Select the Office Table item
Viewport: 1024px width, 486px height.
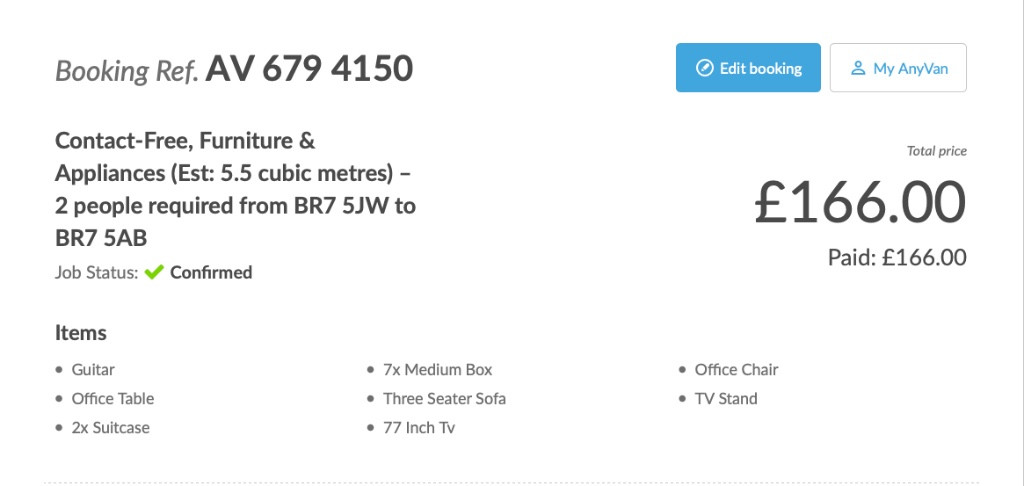pyautogui.click(x=113, y=399)
